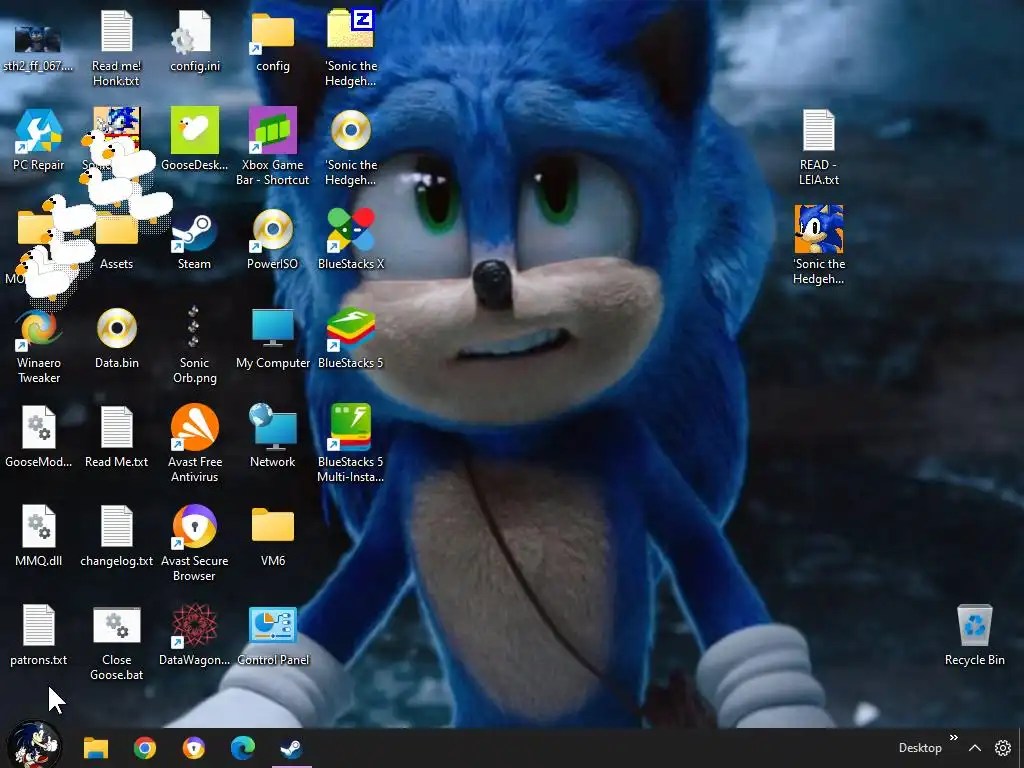
Task: Launch Google Chrome from the taskbar
Action: pos(145,748)
